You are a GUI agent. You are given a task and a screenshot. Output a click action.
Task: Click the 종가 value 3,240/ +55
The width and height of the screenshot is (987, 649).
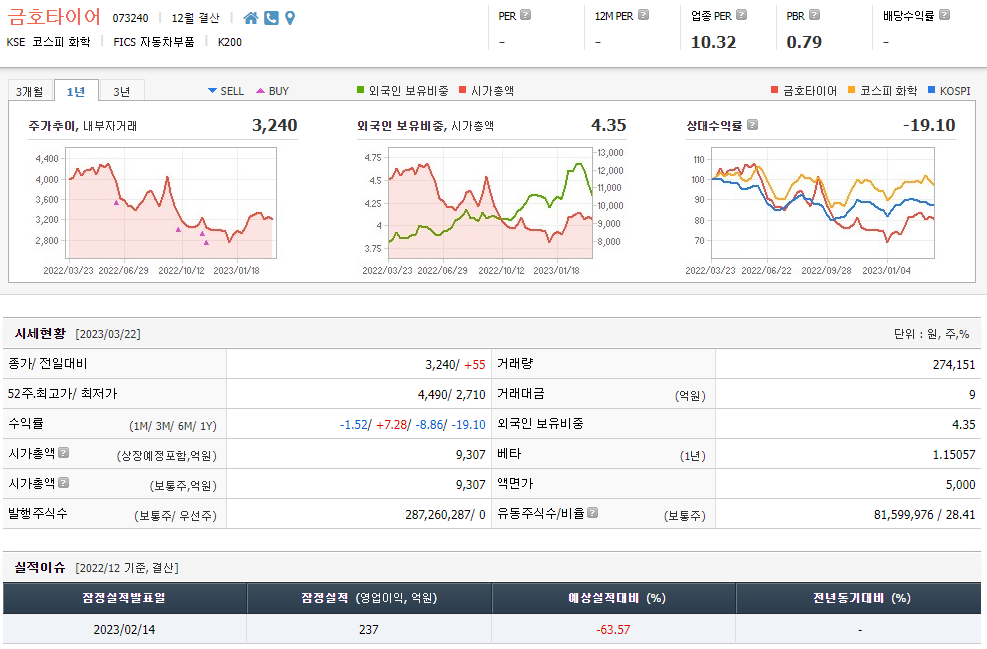coord(455,364)
